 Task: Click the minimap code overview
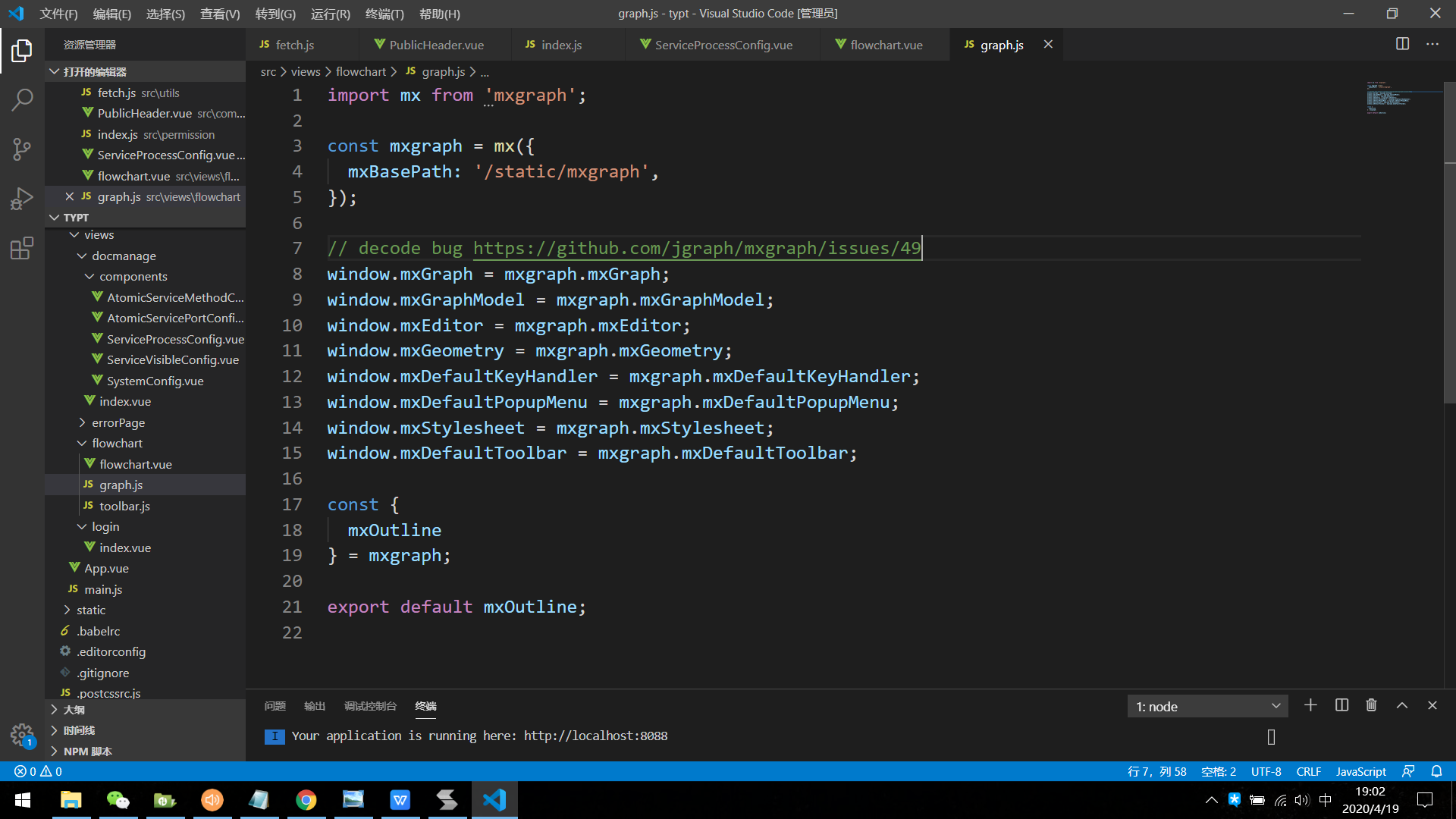click(x=1388, y=98)
